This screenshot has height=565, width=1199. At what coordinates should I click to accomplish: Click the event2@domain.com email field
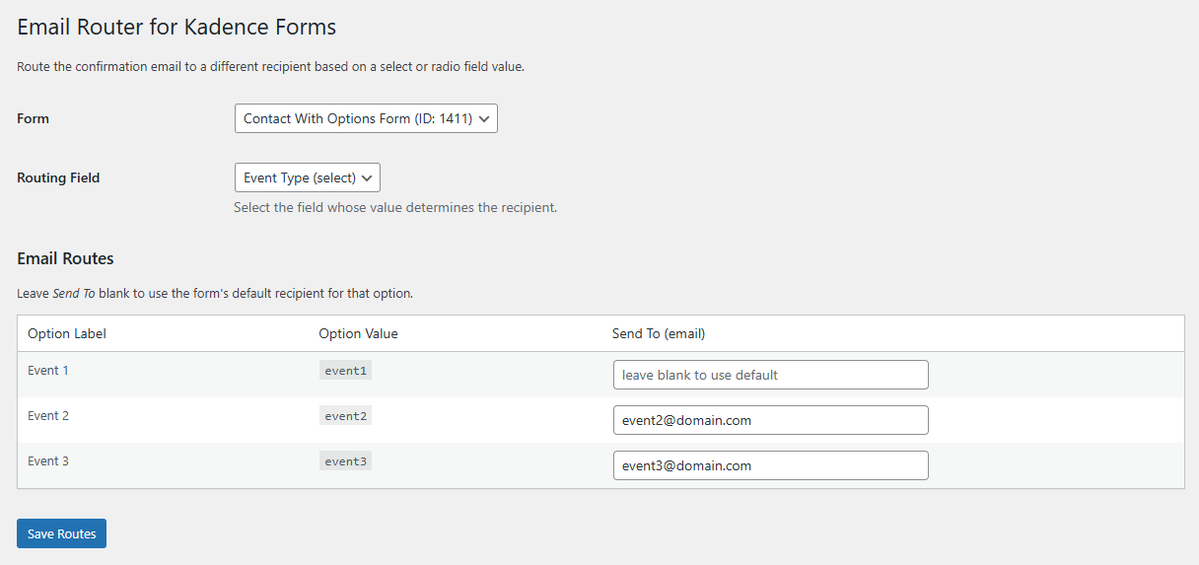coord(771,420)
